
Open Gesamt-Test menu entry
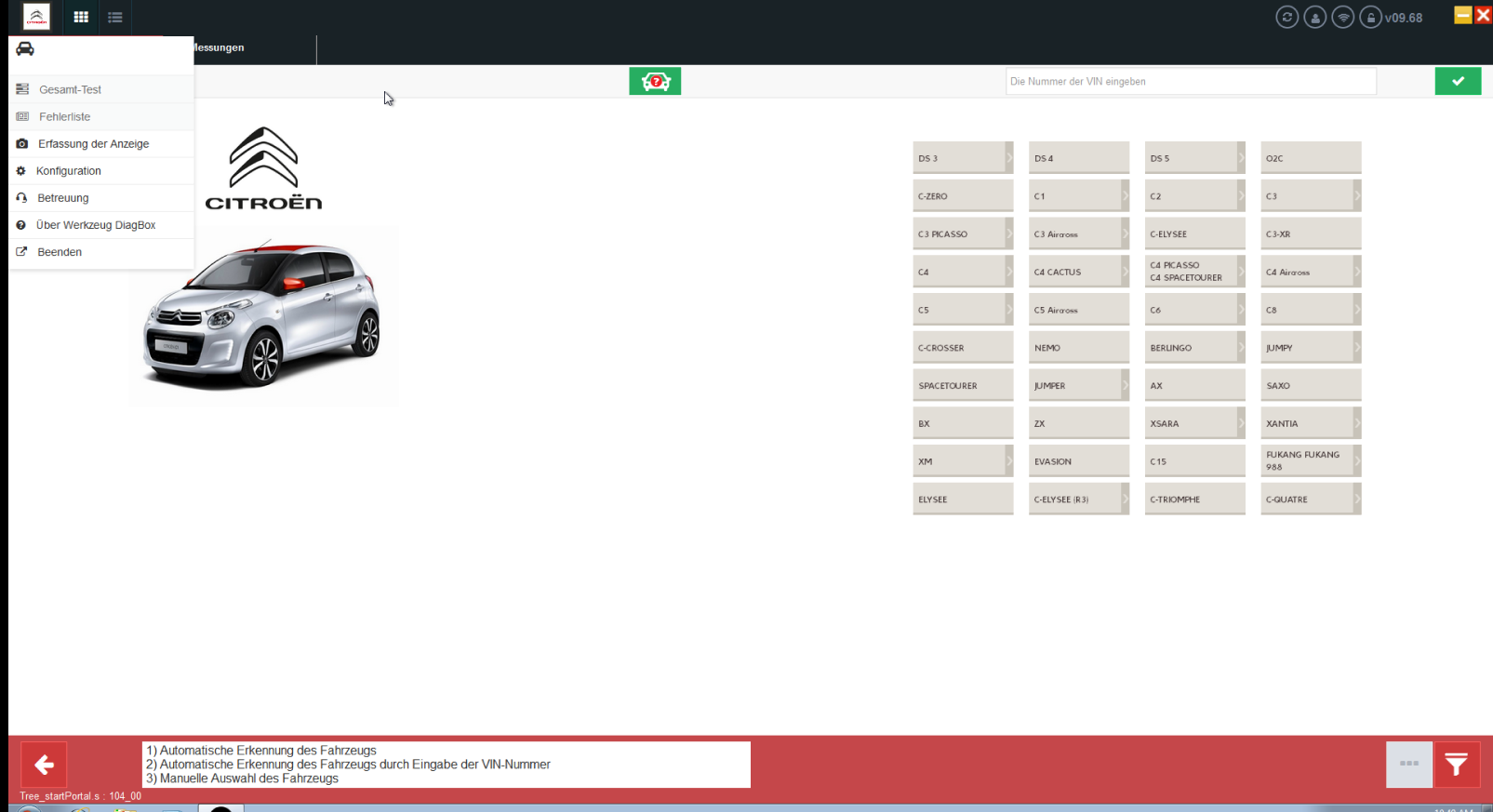[70, 90]
